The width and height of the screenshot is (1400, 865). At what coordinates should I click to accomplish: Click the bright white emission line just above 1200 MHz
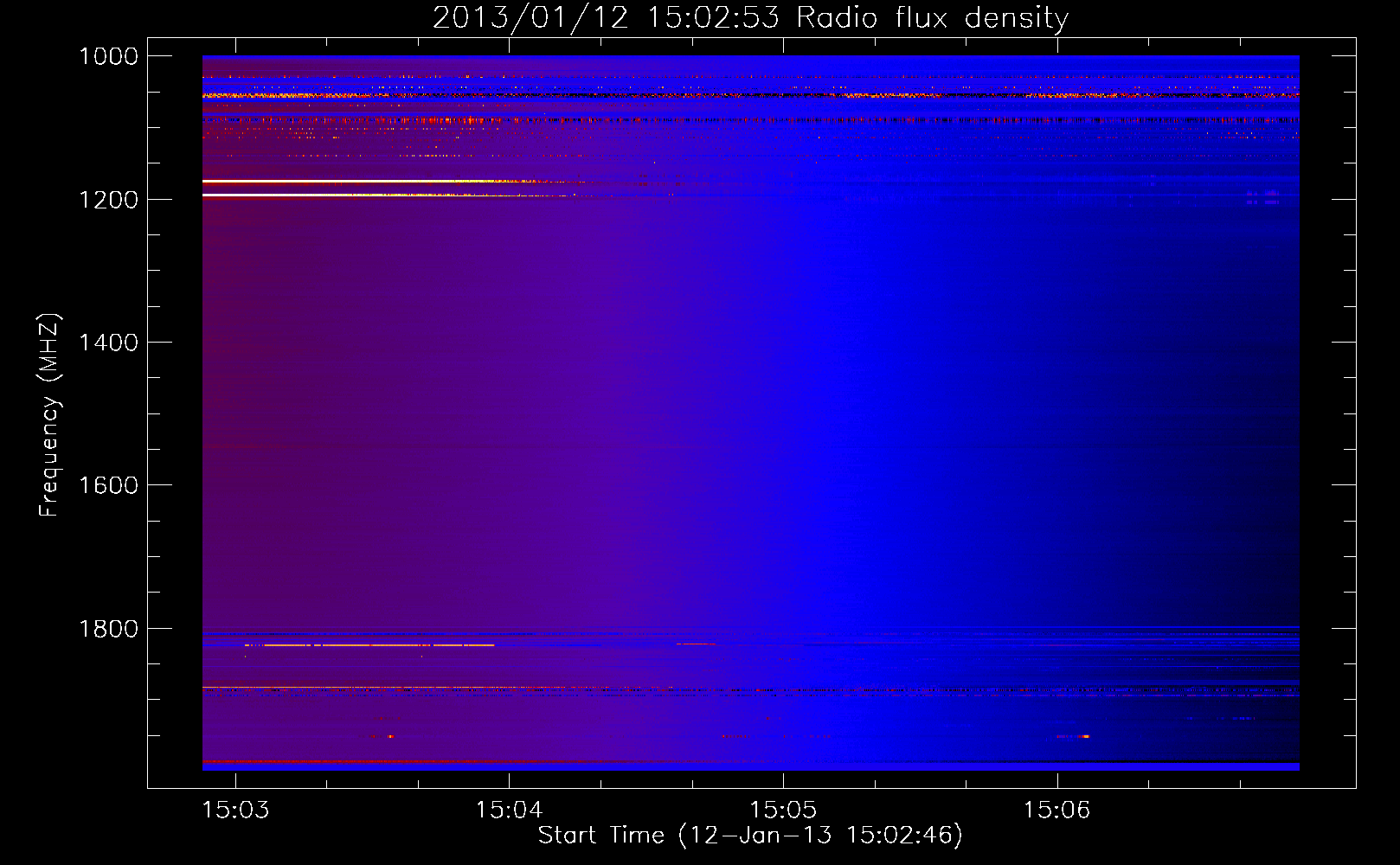coord(346,195)
